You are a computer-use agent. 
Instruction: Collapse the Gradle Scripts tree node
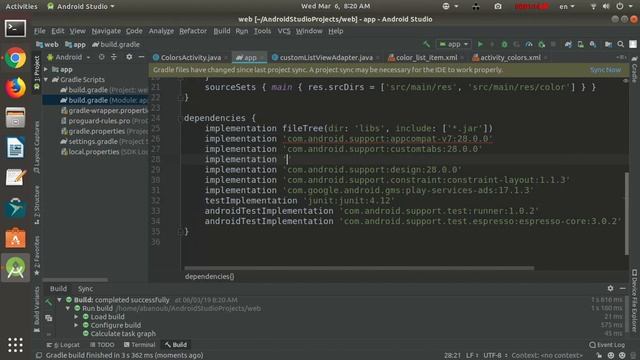[x=46, y=80]
